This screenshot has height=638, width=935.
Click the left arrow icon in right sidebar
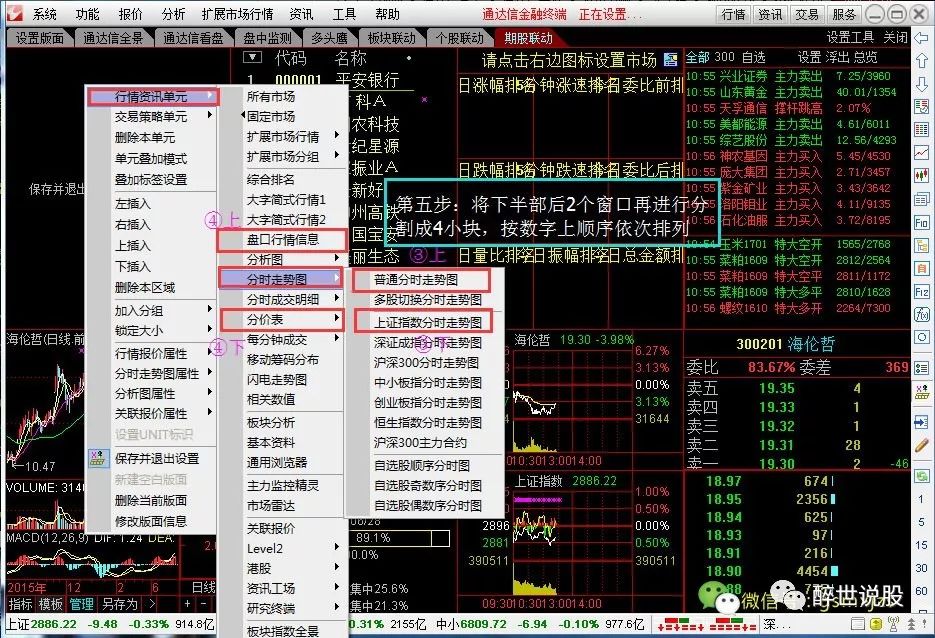[921, 38]
